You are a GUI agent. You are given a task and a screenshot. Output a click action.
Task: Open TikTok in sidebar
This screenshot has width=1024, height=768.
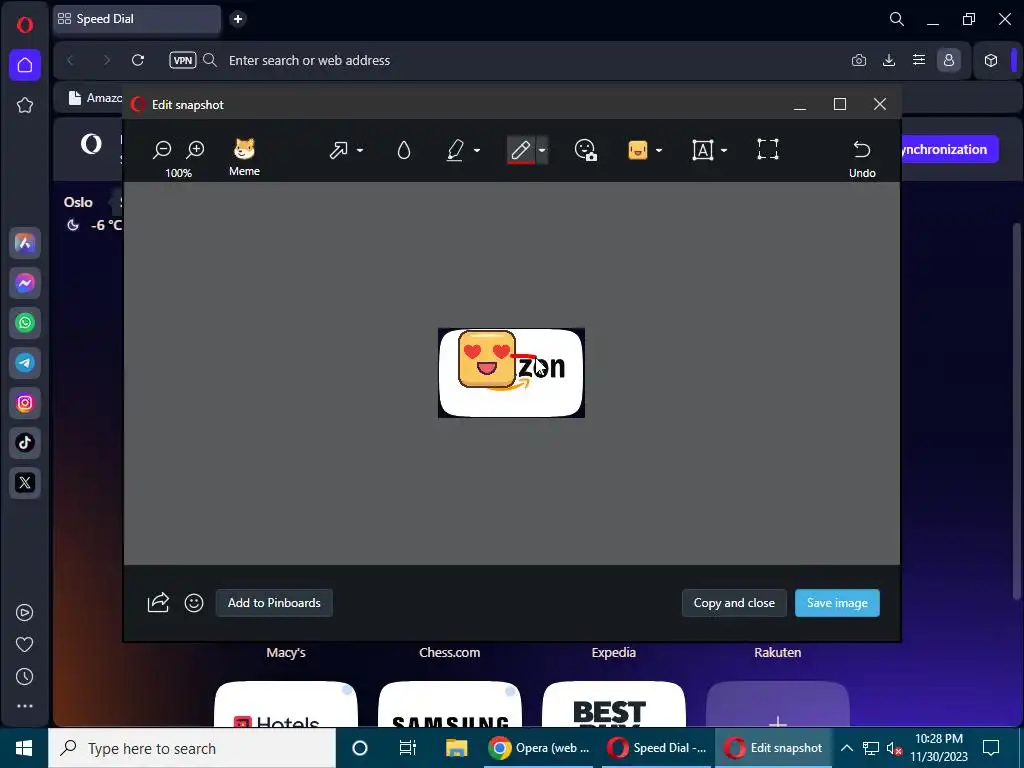coord(25,443)
